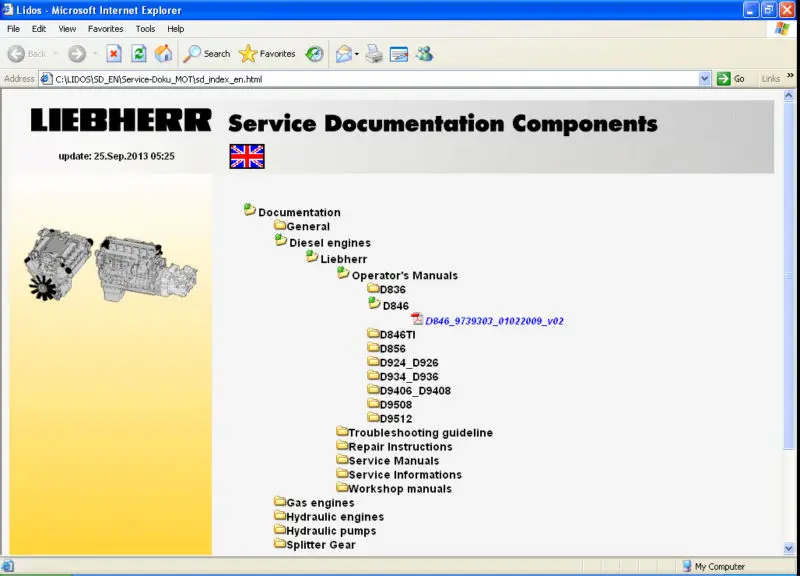Open the address bar dropdown arrow
This screenshot has height=576, width=800.
click(705, 79)
